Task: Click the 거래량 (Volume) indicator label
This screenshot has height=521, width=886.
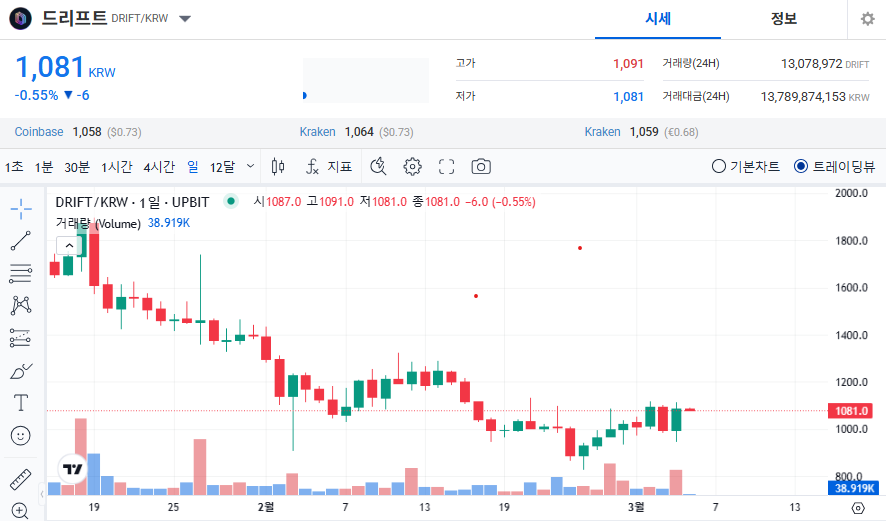Action: pos(98,223)
